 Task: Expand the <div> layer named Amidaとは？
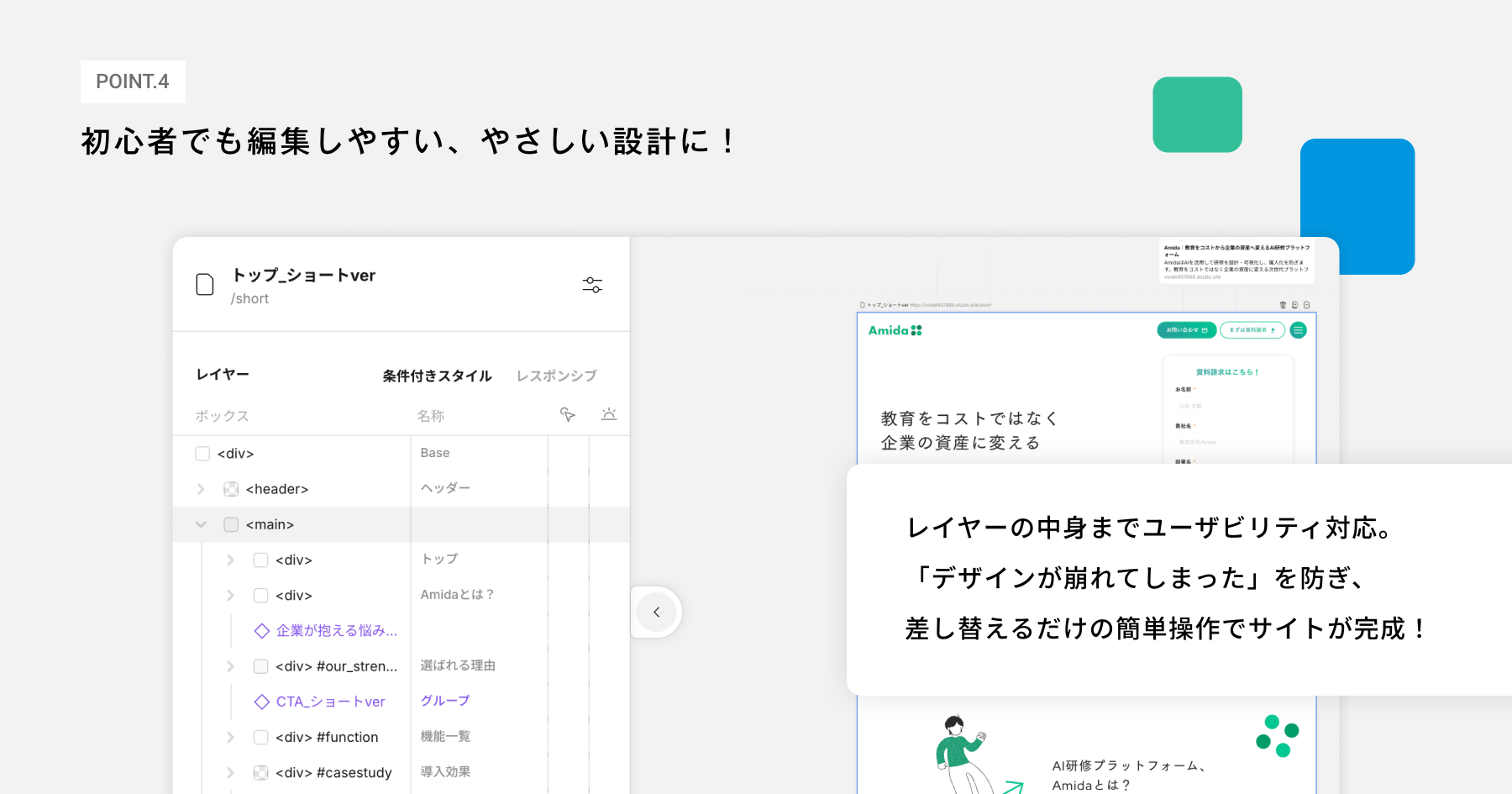tap(230, 595)
